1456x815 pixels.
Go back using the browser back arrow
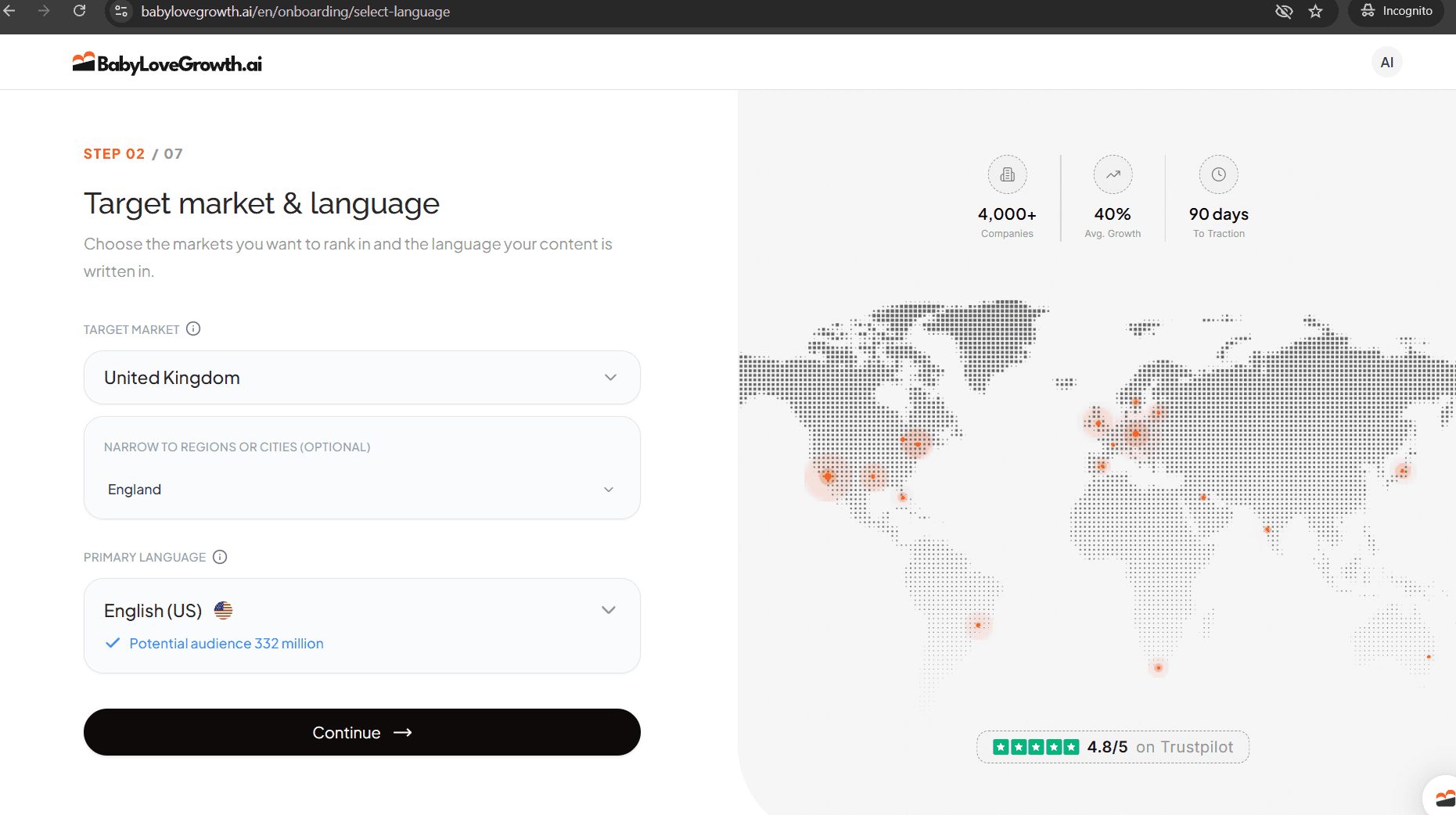[x=10, y=11]
